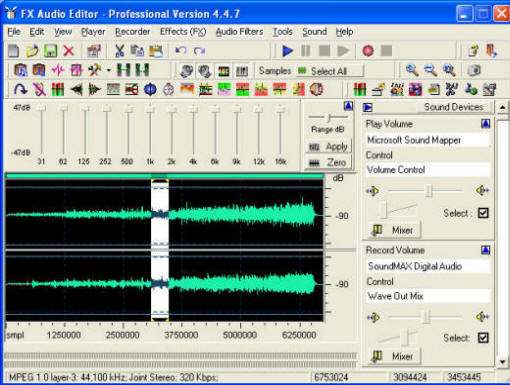Paste audio using the paste icon

(156, 51)
